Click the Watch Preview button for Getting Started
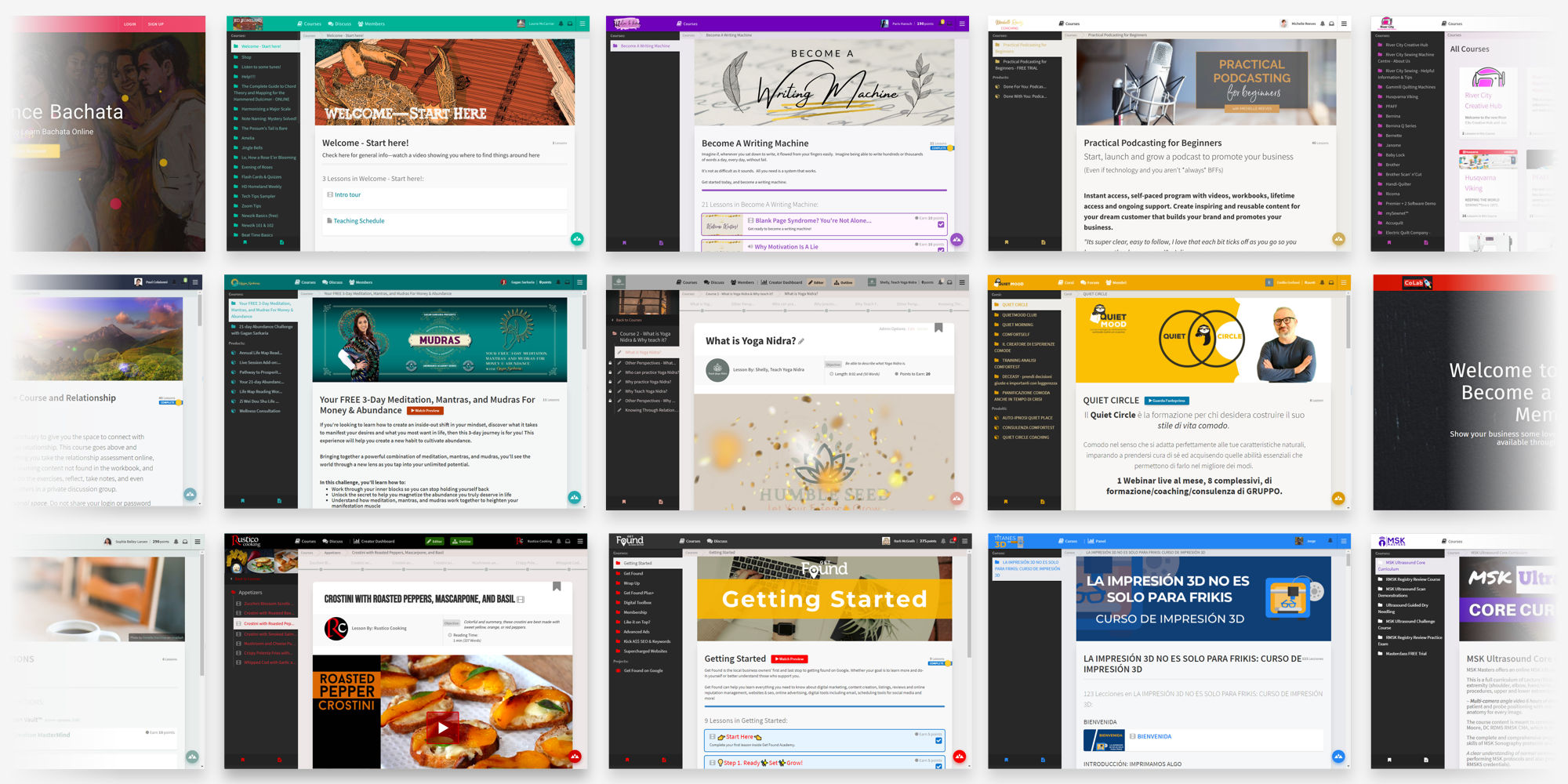This screenshot has height=784, width=1568. [x=789, y=659]
